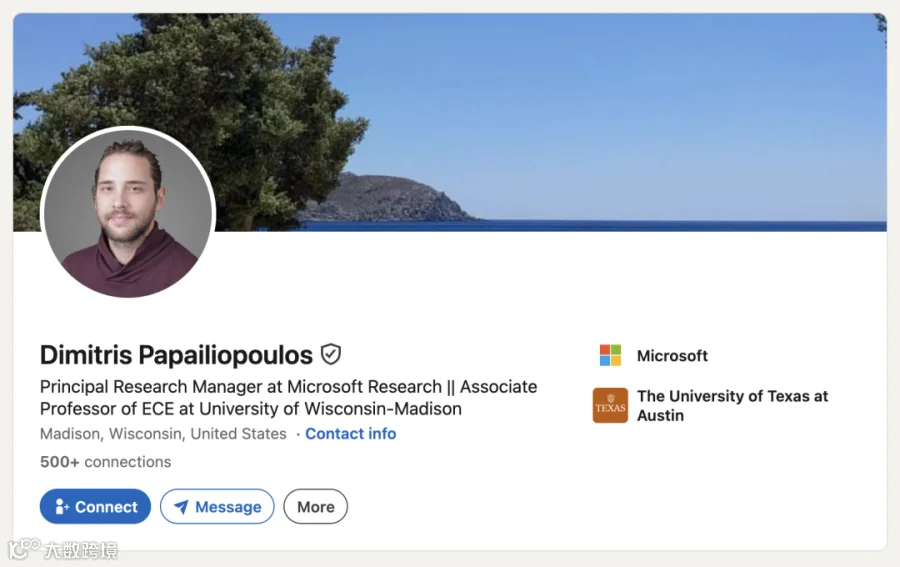Click the verification shield badge icon
900x567 pixels.
pos(331,355)
